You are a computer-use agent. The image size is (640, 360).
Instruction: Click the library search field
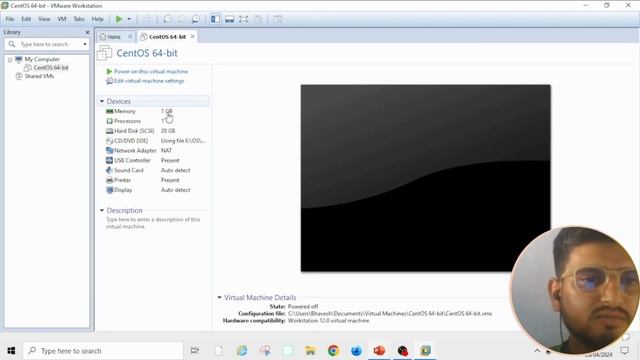point(44,44)
